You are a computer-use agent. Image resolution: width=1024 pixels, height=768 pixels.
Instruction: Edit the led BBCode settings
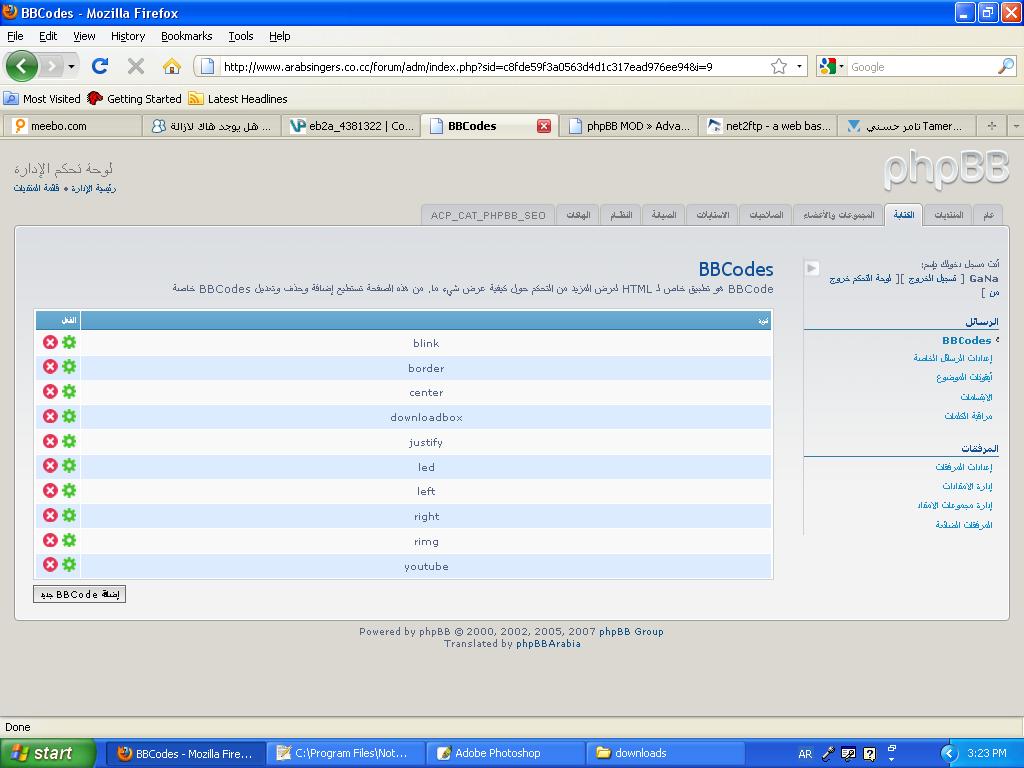click(69, 466)
